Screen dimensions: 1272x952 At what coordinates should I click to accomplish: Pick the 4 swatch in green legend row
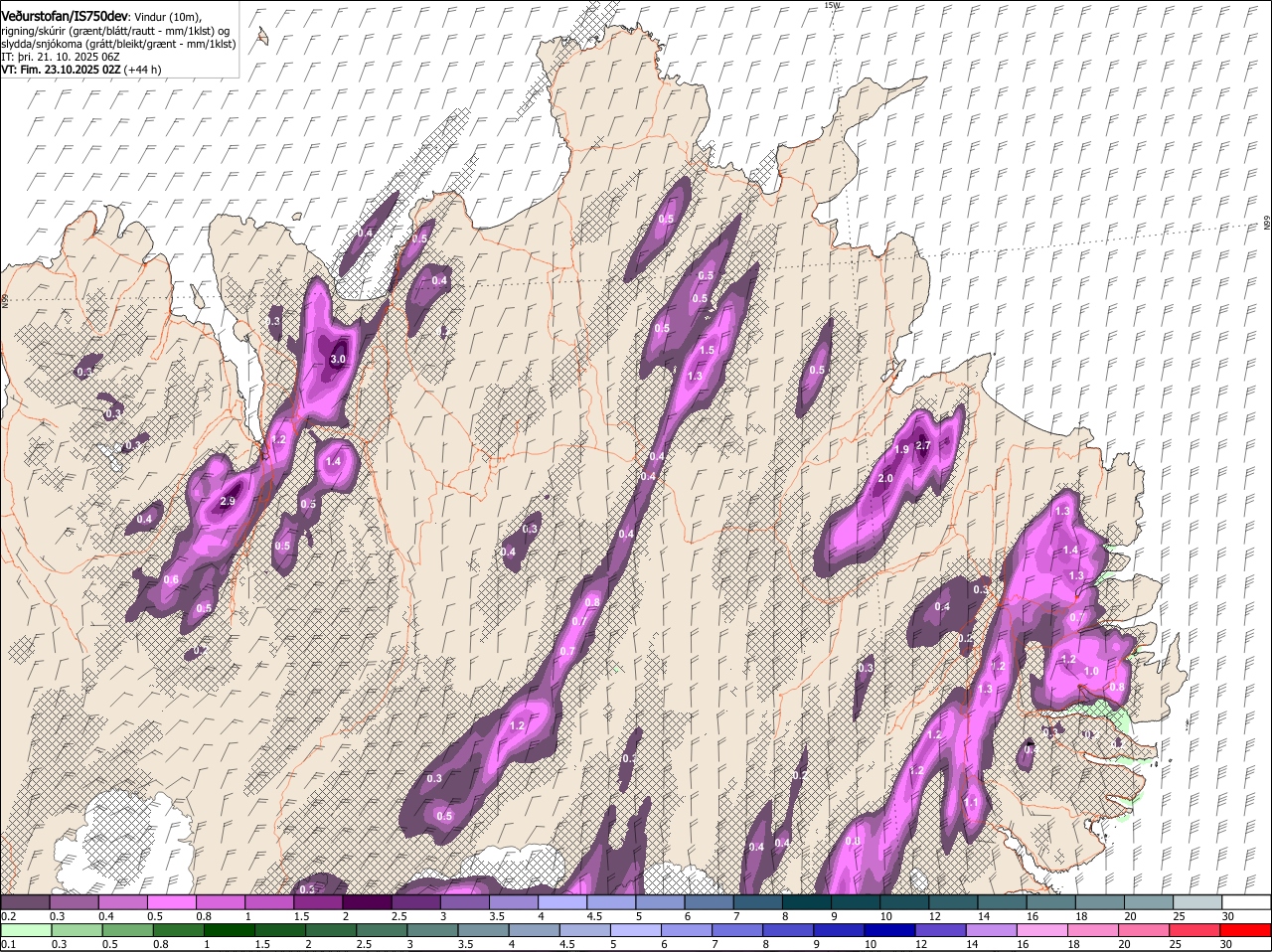[534, 930]
